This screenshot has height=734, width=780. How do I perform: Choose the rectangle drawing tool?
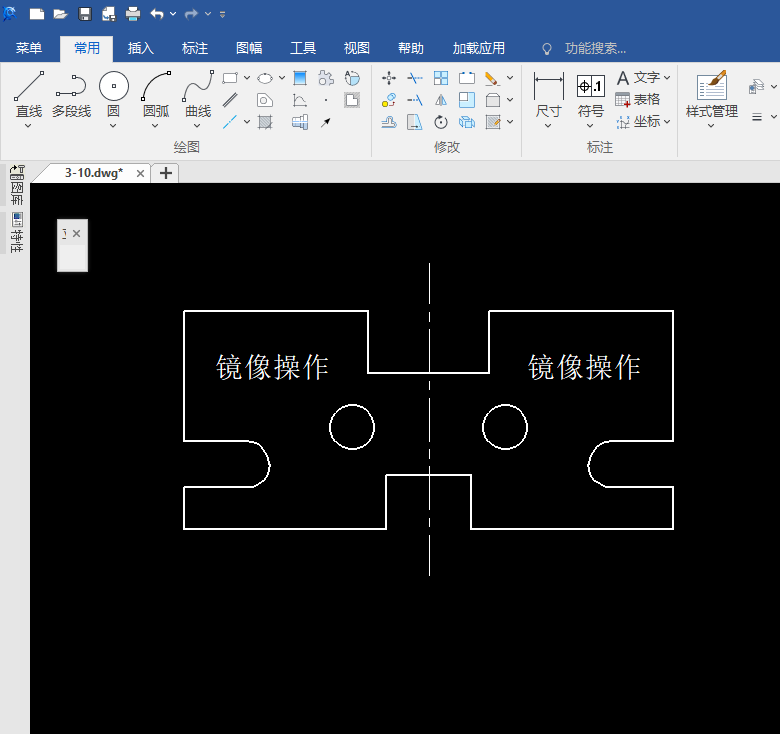coord(230,78)
